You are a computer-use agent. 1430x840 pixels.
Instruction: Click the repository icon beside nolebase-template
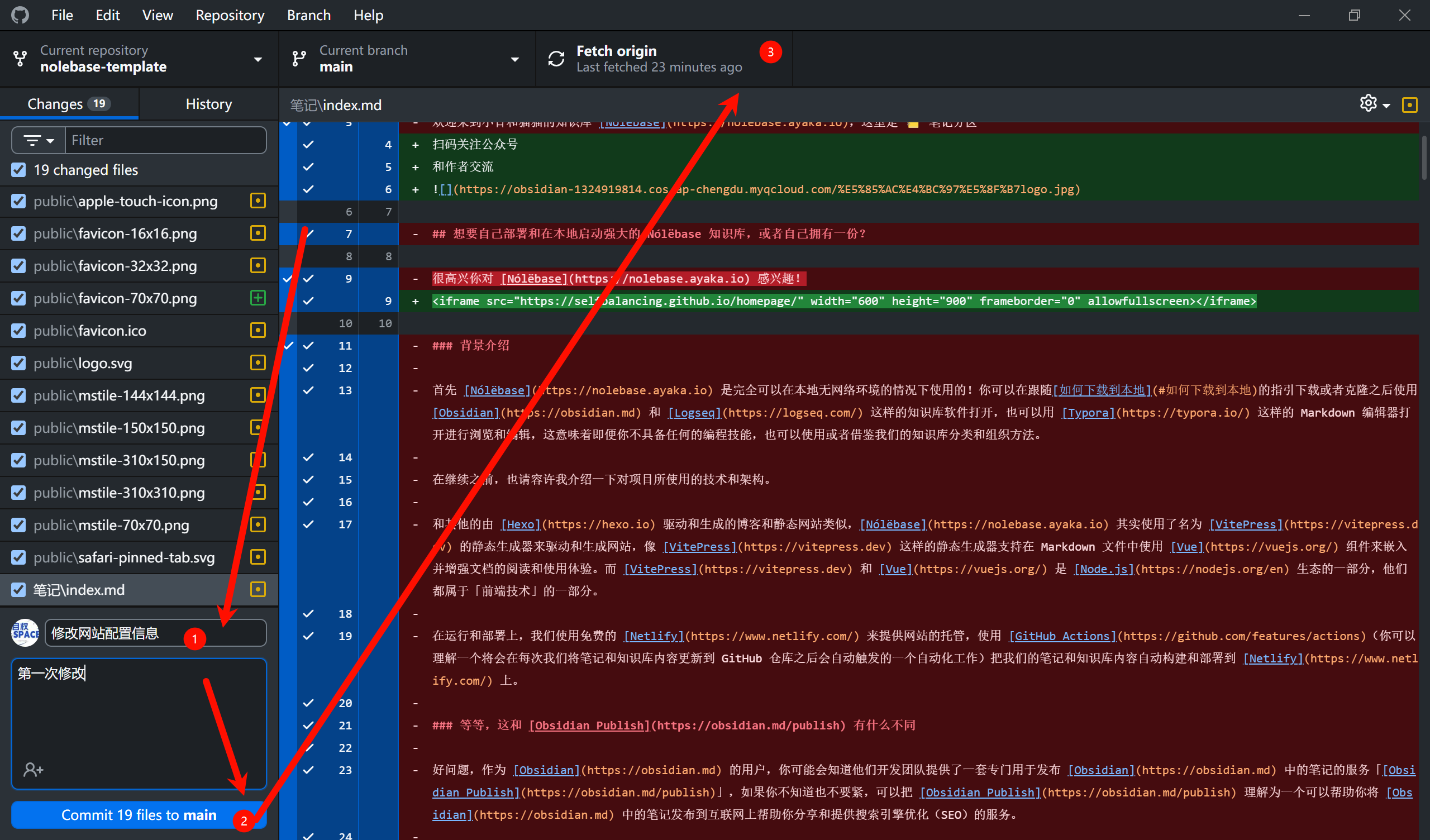point(20,59)
